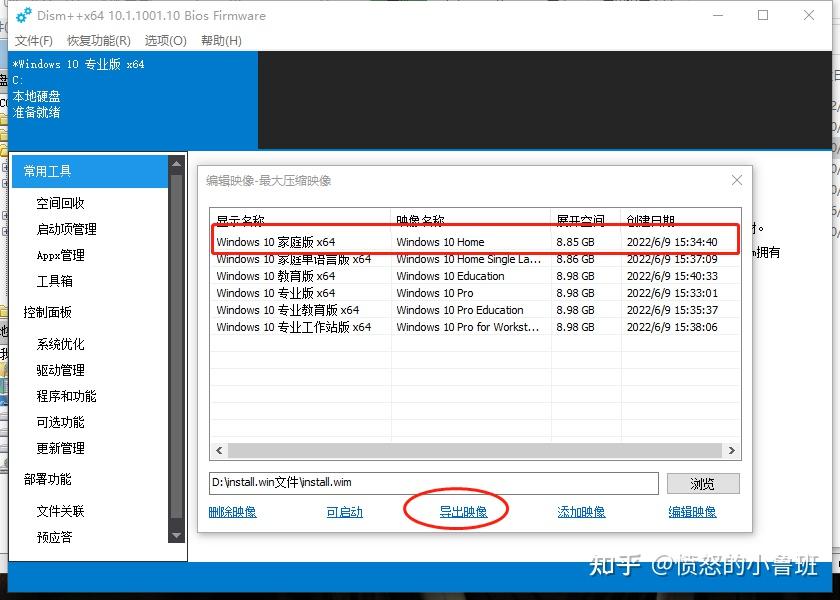
Task: Select the Windows 10 家庭单语言版 x64 row
Action: [x=476, y=259]
